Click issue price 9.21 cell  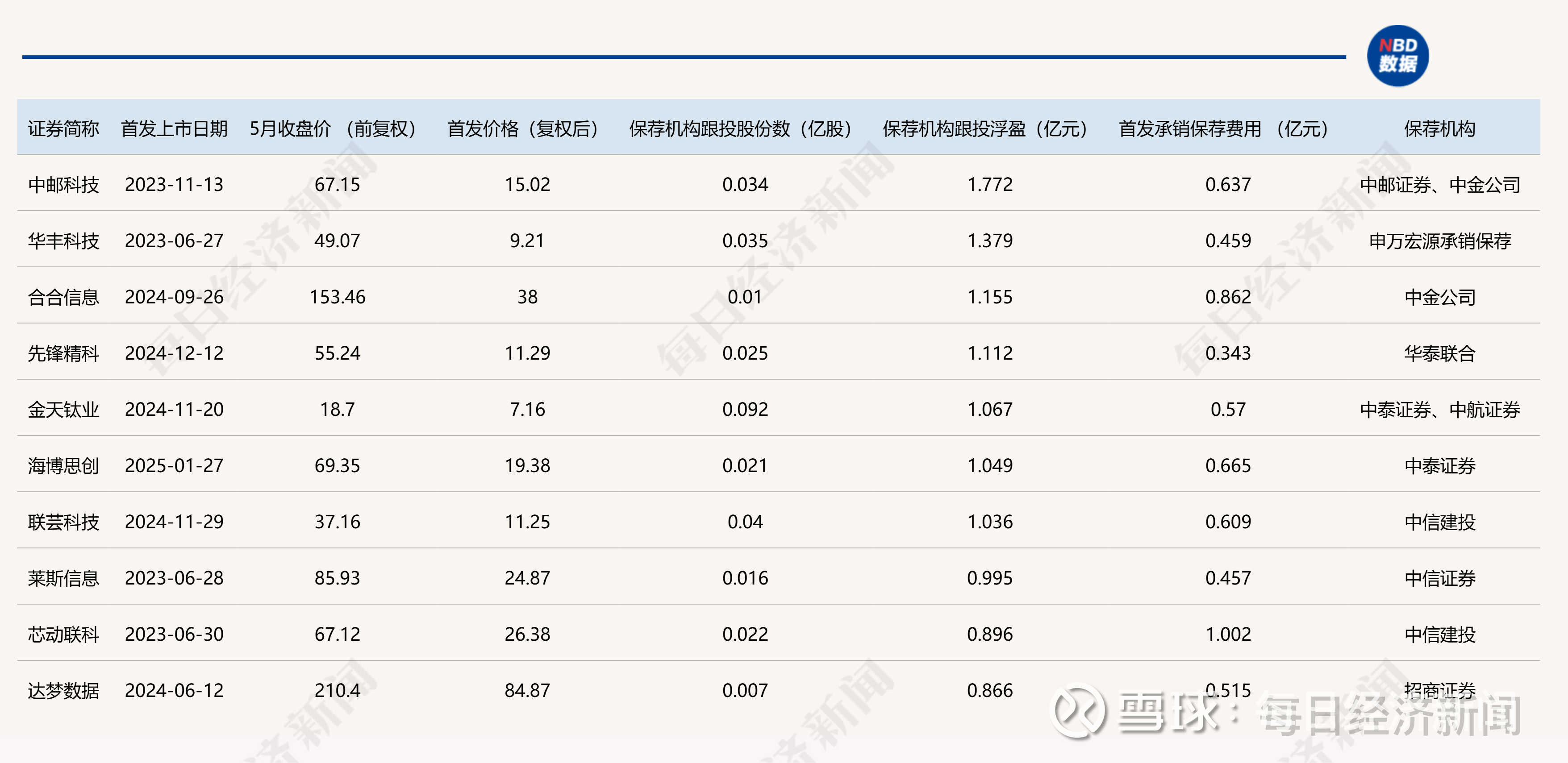coord(527,241)
